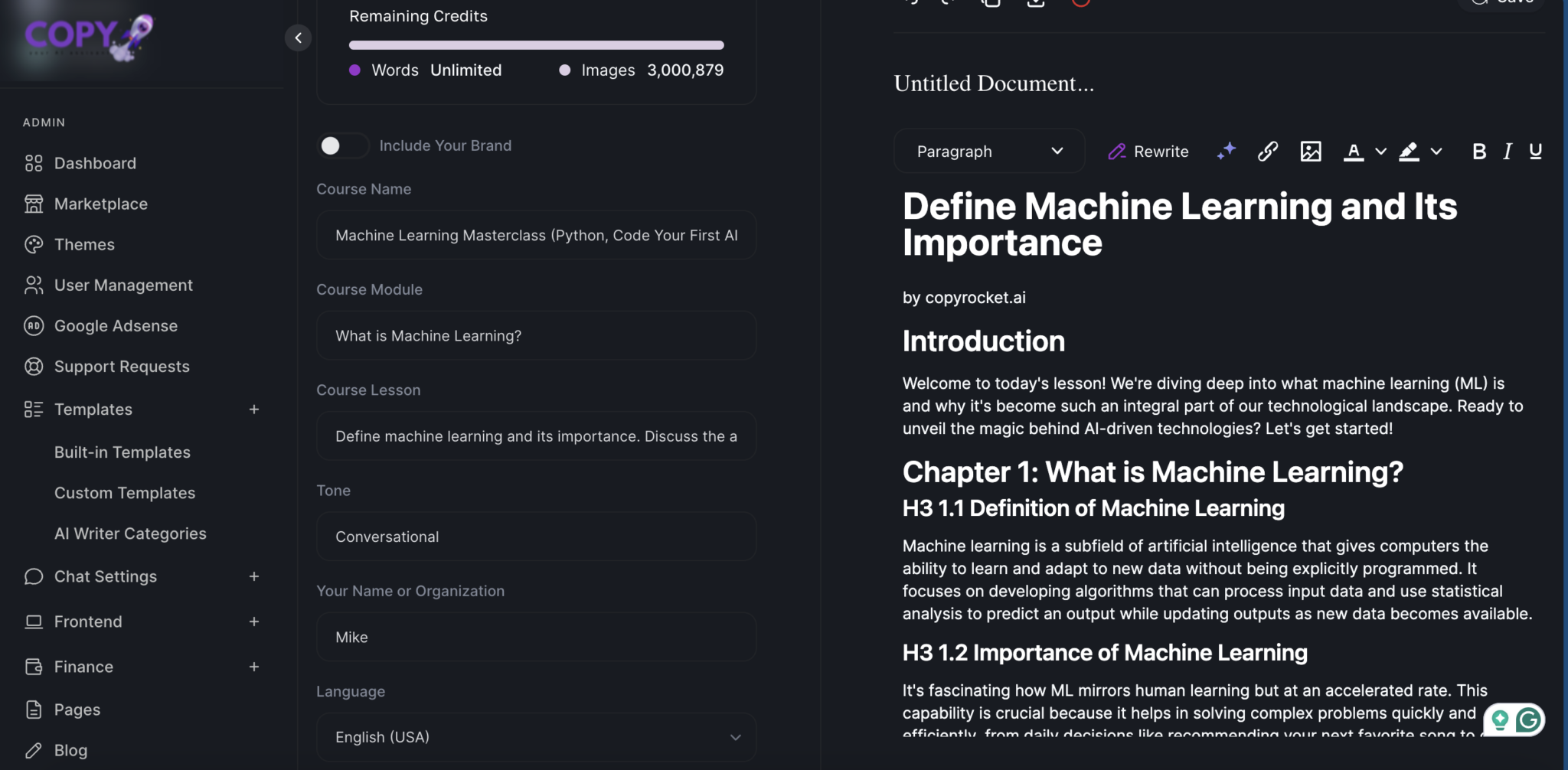The height and width of the screenshot is (770, 1568).
Task: Navigate to Chat Settings
Action: click(x=105, y=576)
